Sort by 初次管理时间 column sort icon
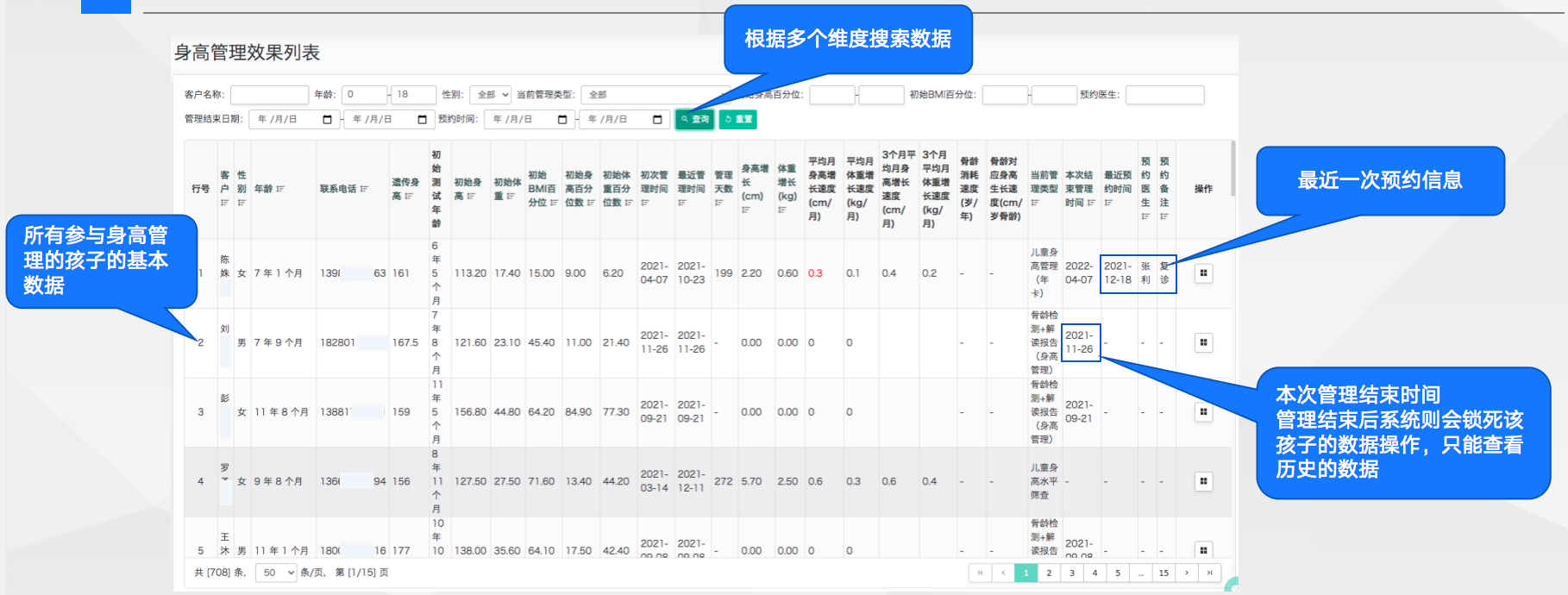Image resolution: width=1568 pixels, height=595 pixels. pyautogui.click(x=645, y=203)
